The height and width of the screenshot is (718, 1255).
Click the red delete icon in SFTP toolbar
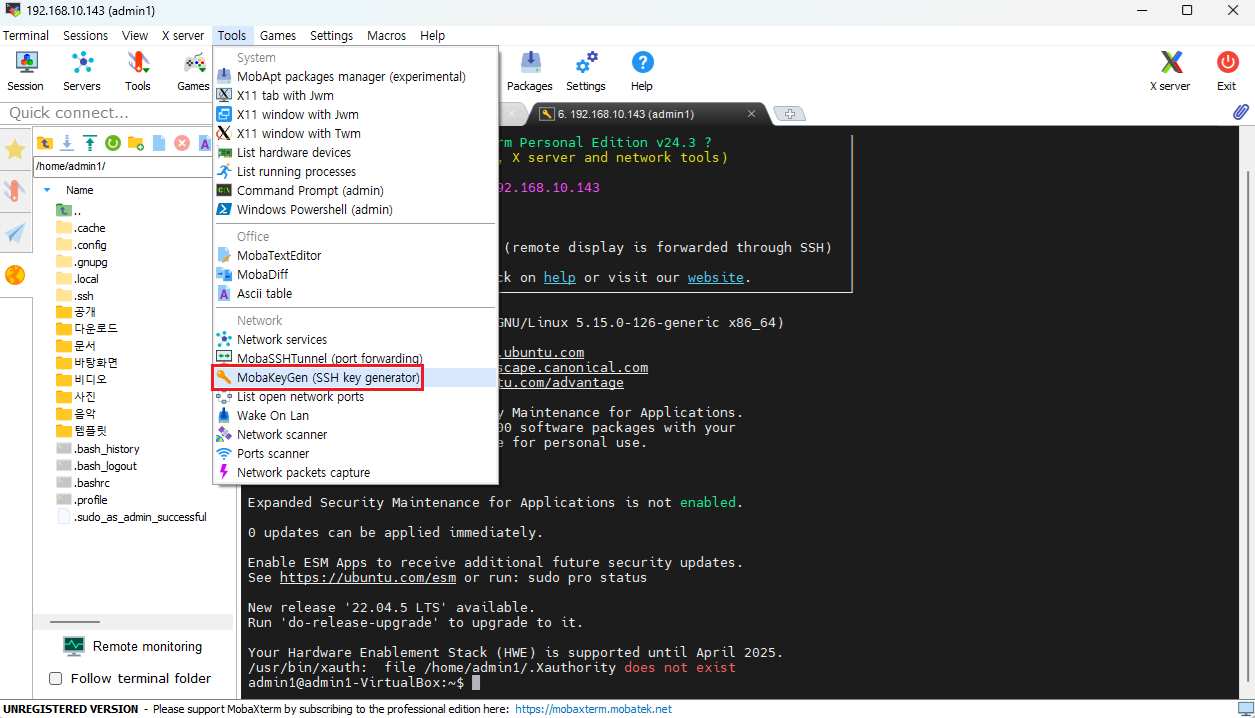pos(182,143)
